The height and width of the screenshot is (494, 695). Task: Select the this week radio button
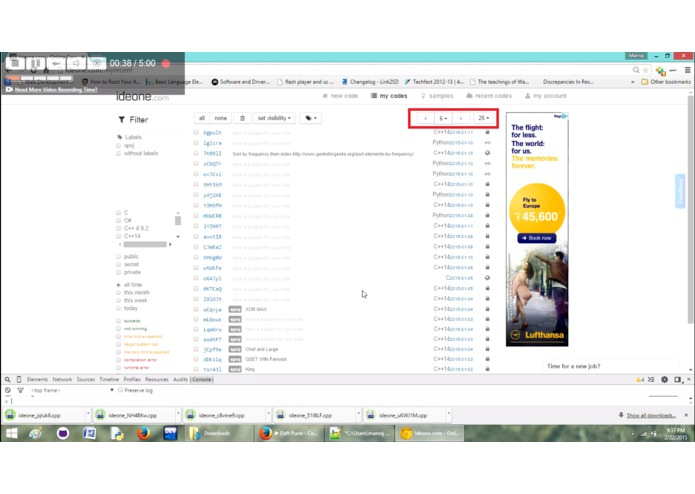coord(118,300)
